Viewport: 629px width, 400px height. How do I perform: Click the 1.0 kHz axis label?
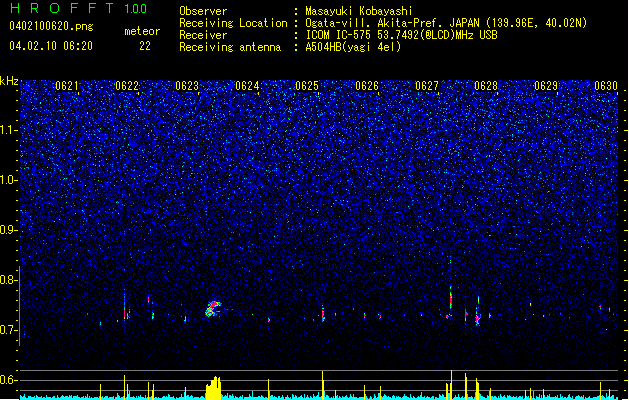point(8,180)
